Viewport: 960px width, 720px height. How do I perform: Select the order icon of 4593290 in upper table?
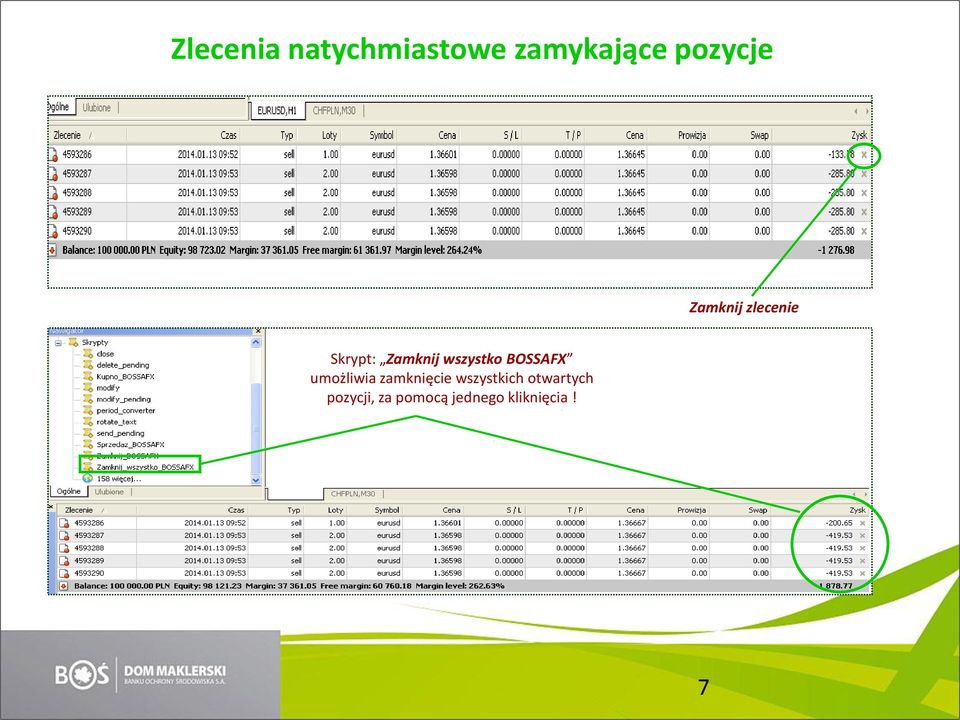pos(53,231)
